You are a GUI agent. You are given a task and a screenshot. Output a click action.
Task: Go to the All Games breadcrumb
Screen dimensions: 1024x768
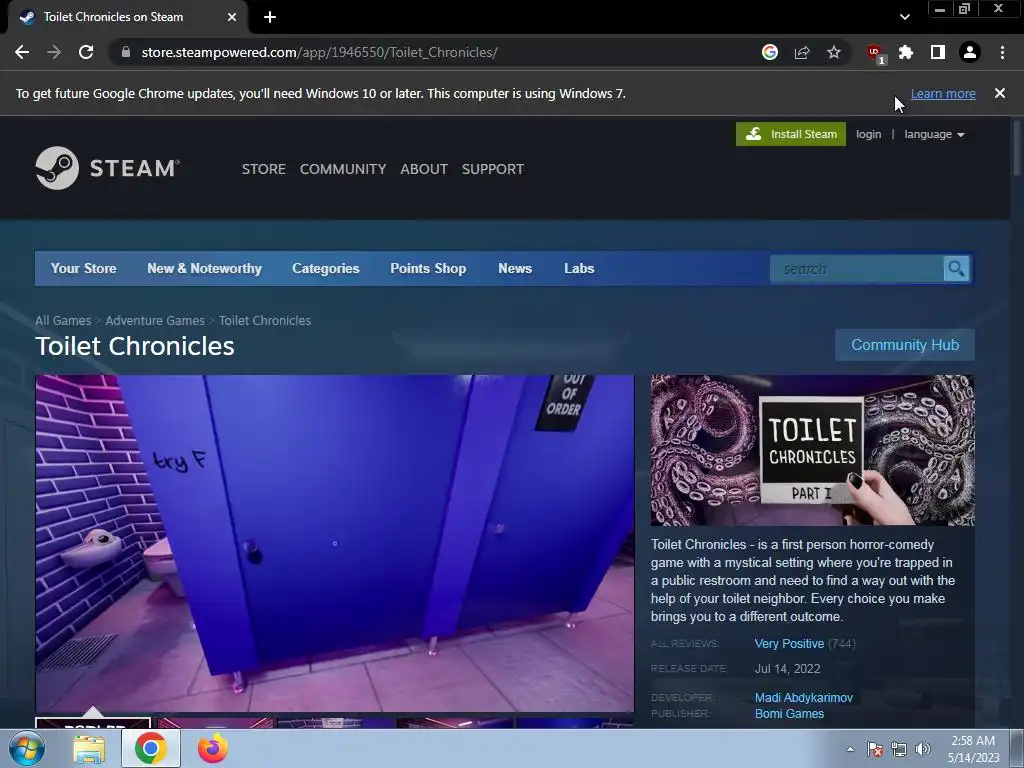pyautogui.click(x=63, y=321)
